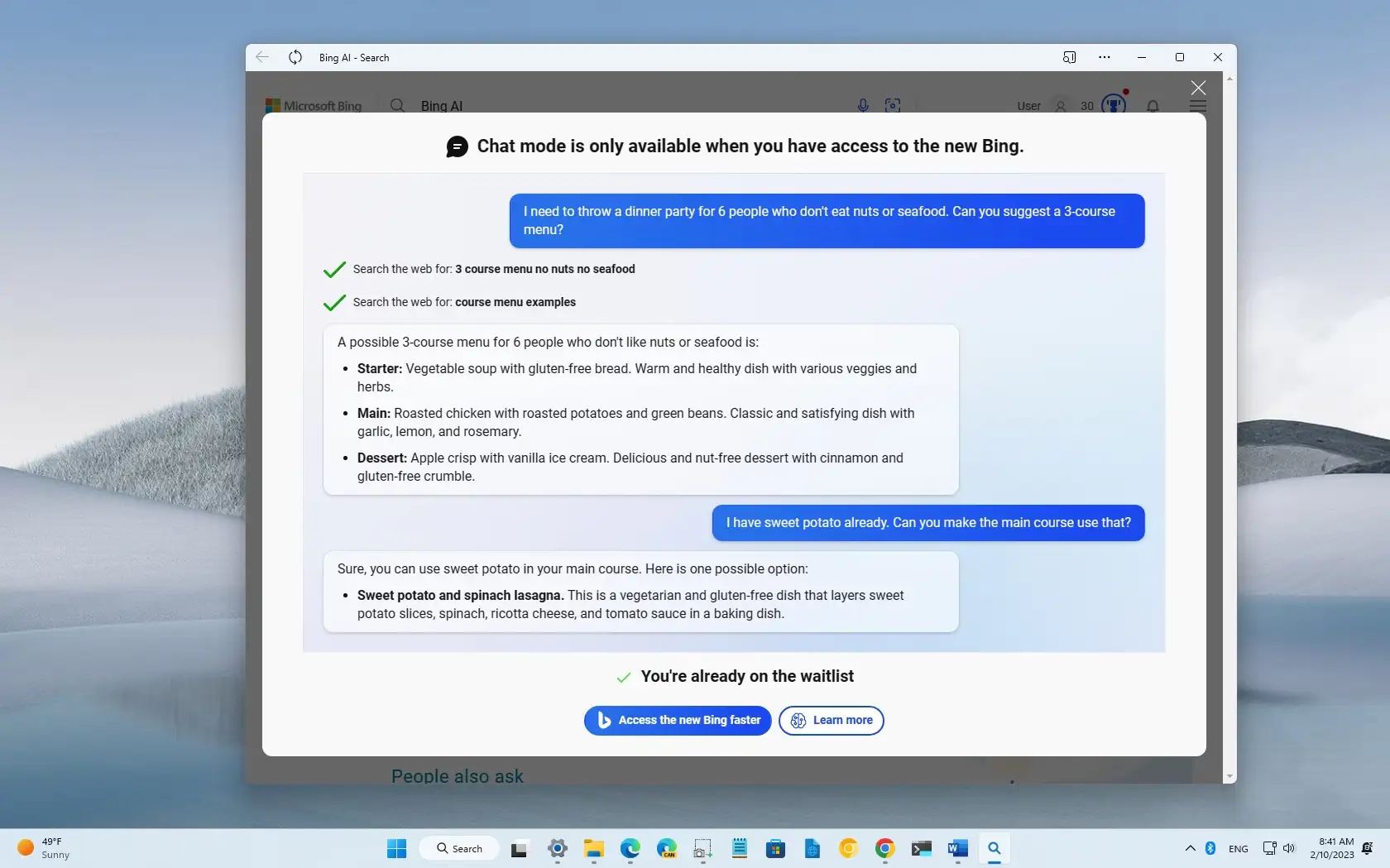Open the Bing notifications bell
1390x868 pixels.
(1153, 106)
